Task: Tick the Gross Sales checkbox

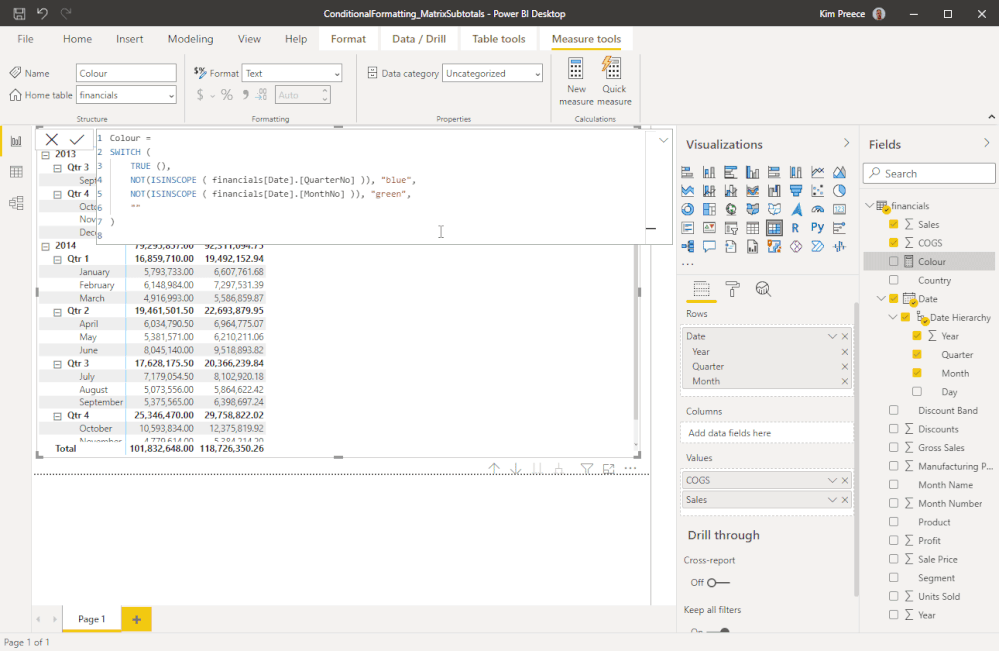Action: [893, 447]
